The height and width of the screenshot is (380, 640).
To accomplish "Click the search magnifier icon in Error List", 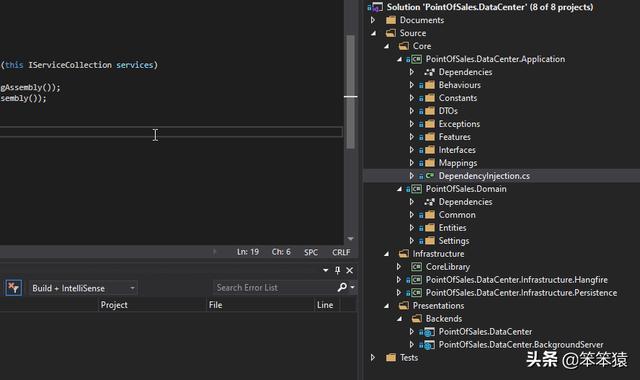I will [x=342, y=287].
